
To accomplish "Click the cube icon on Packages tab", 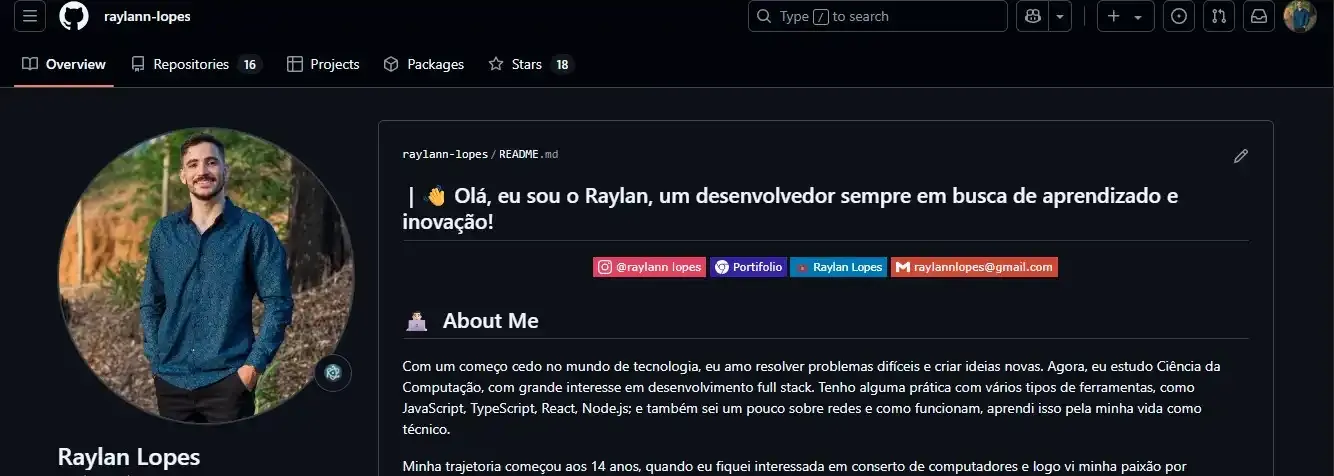I will (x=392, y=64).
